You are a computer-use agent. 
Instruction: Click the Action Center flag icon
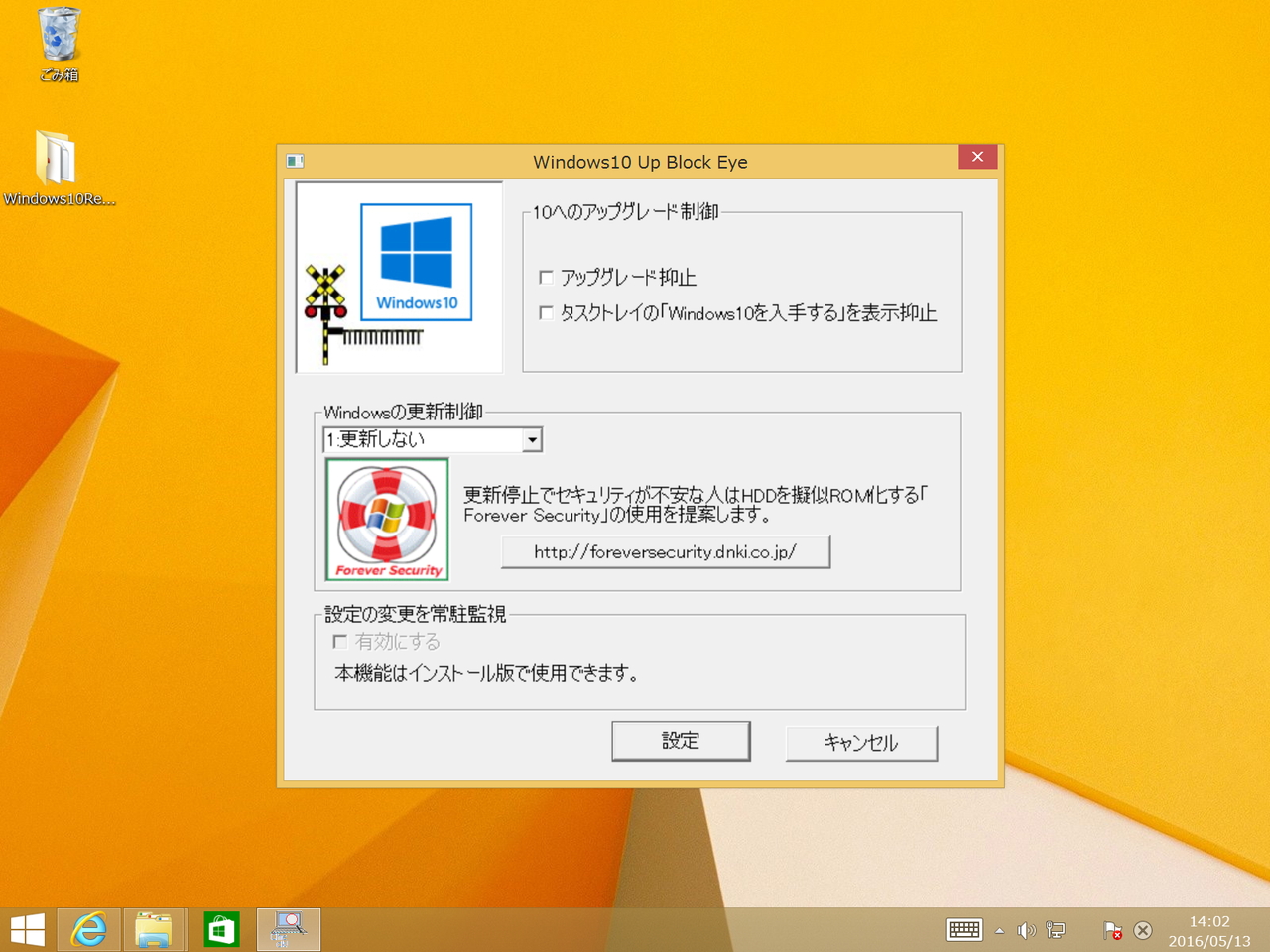(x=1112, y=930)
